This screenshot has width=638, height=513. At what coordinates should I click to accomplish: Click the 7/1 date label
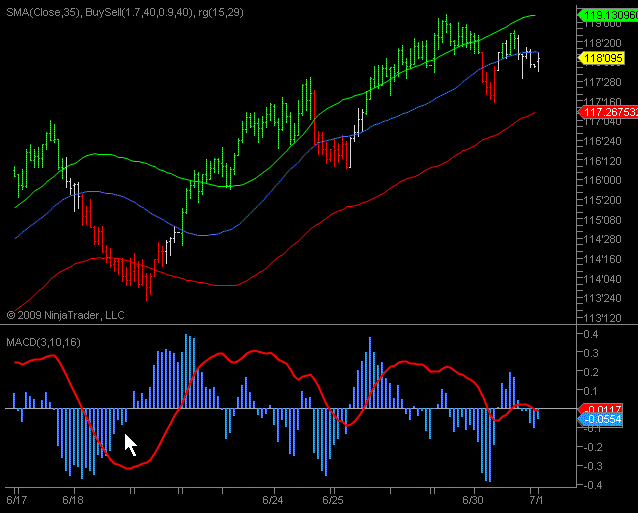pyautogui.click(x=536, y=497)
